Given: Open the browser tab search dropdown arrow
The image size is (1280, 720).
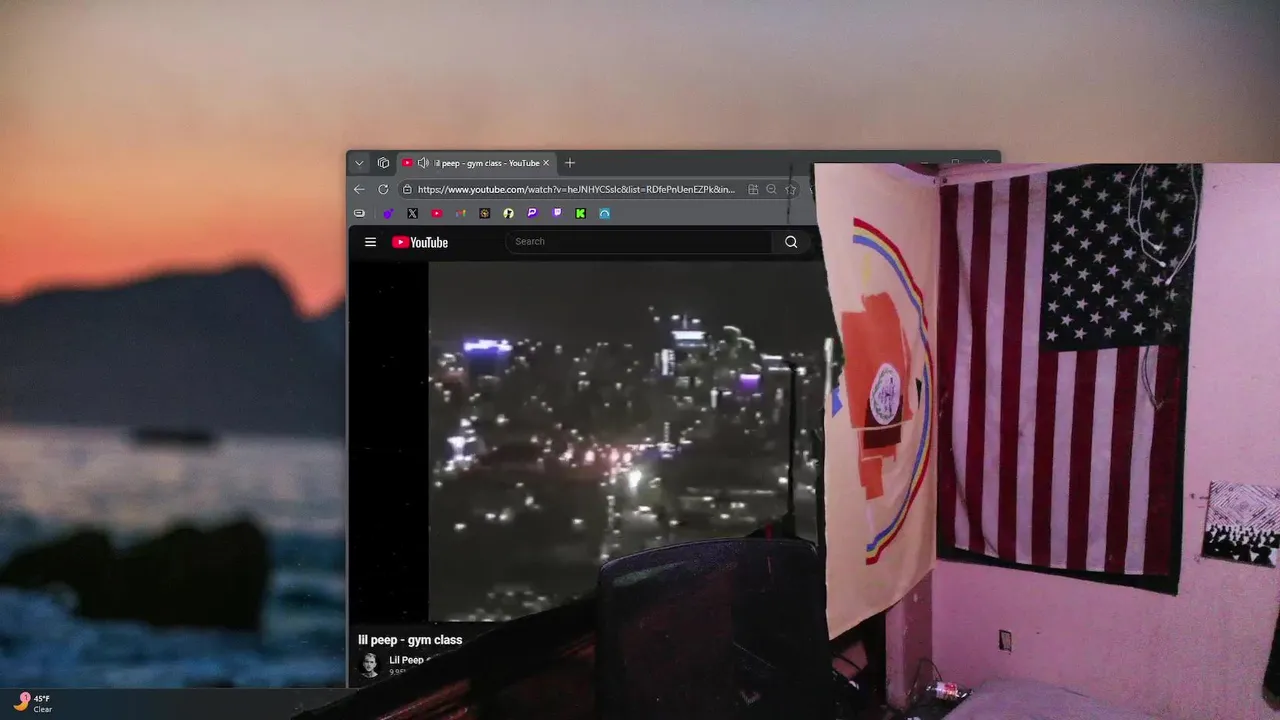Looking at the screenshot, I should (359, 163).
